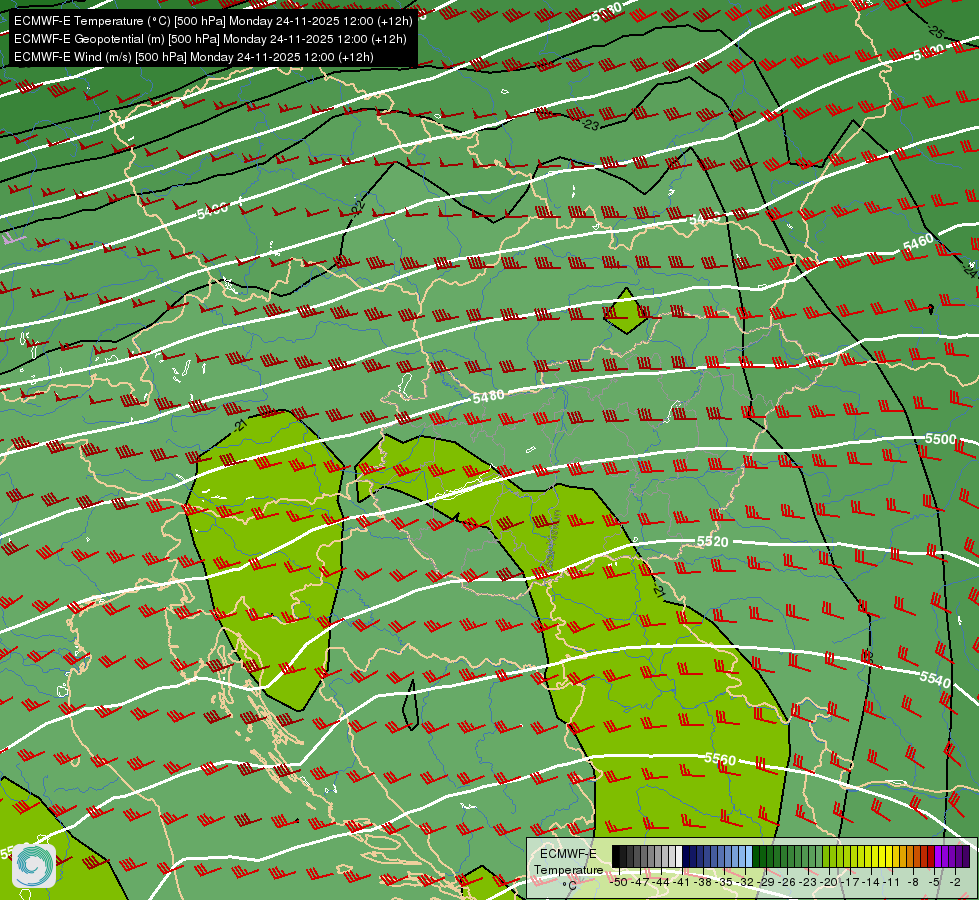Click the 5540 geopotential contour label
Image resolution: width=979 pixels, height=900 pixels.
[x=935, y=678]
